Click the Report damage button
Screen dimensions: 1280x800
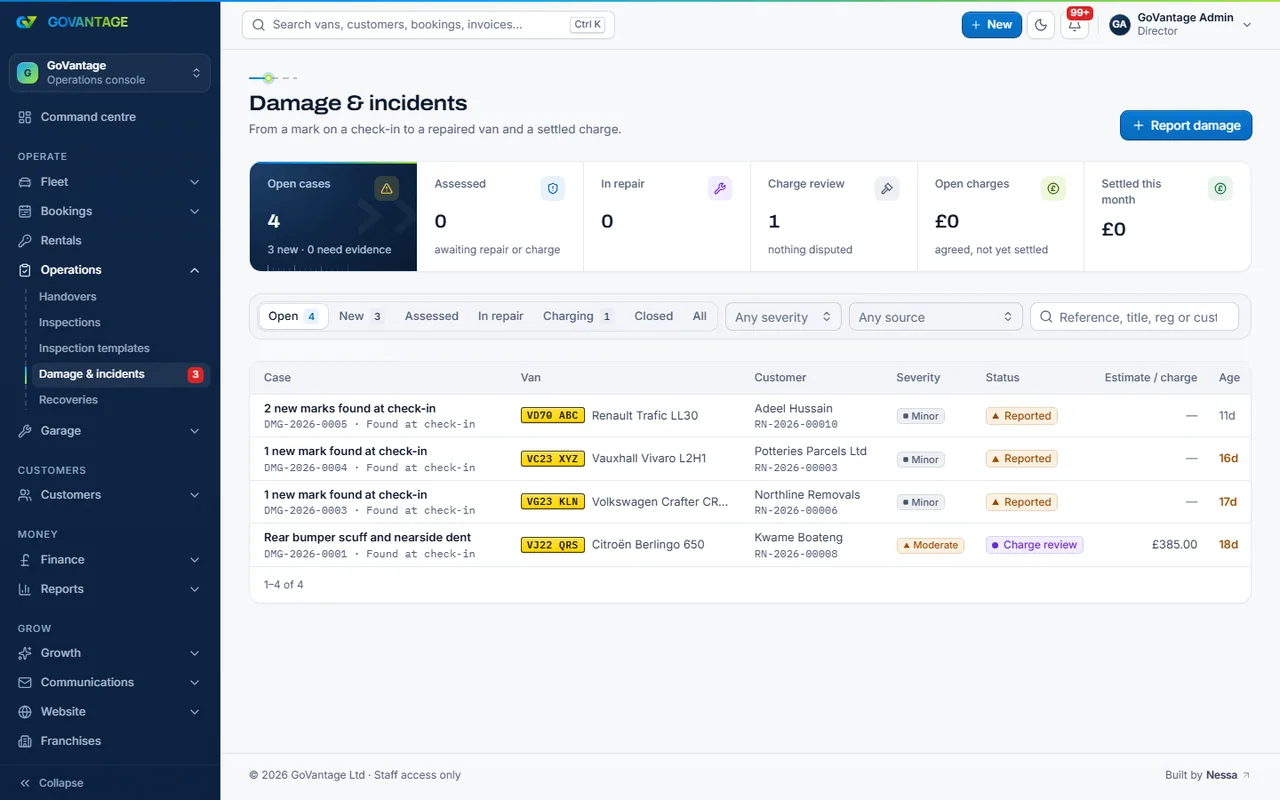[1186, 125]
